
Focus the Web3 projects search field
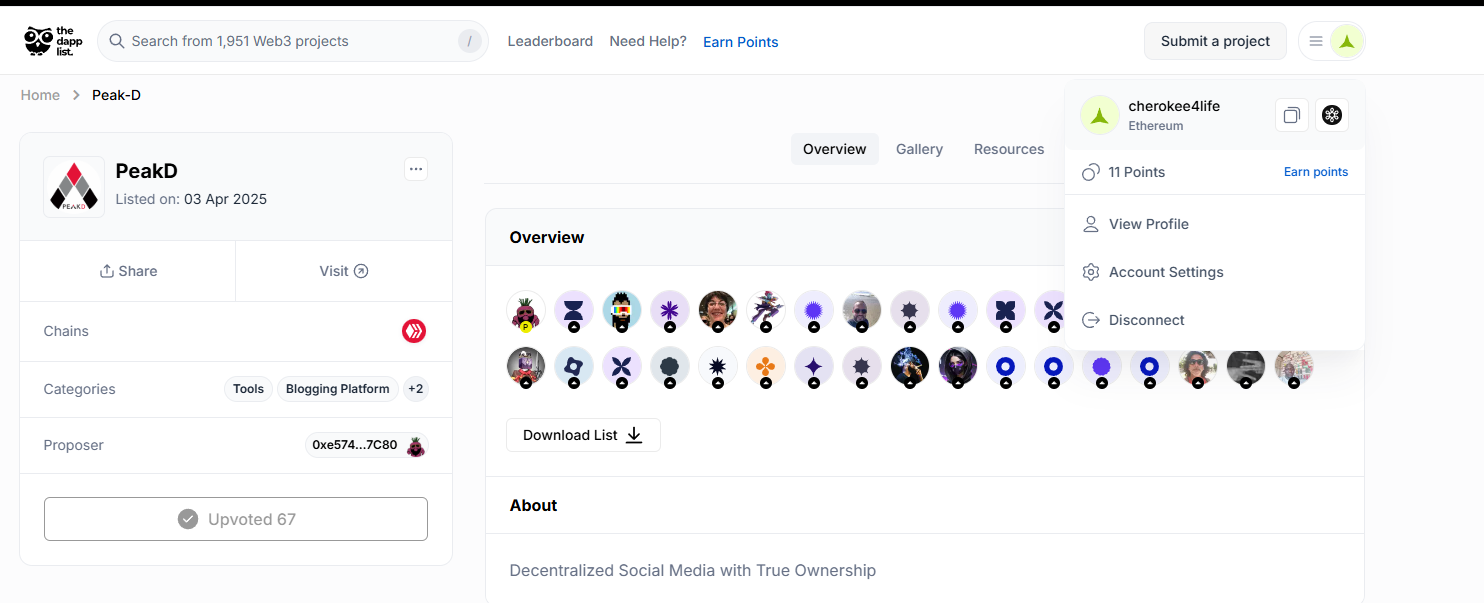click(293, 41)
